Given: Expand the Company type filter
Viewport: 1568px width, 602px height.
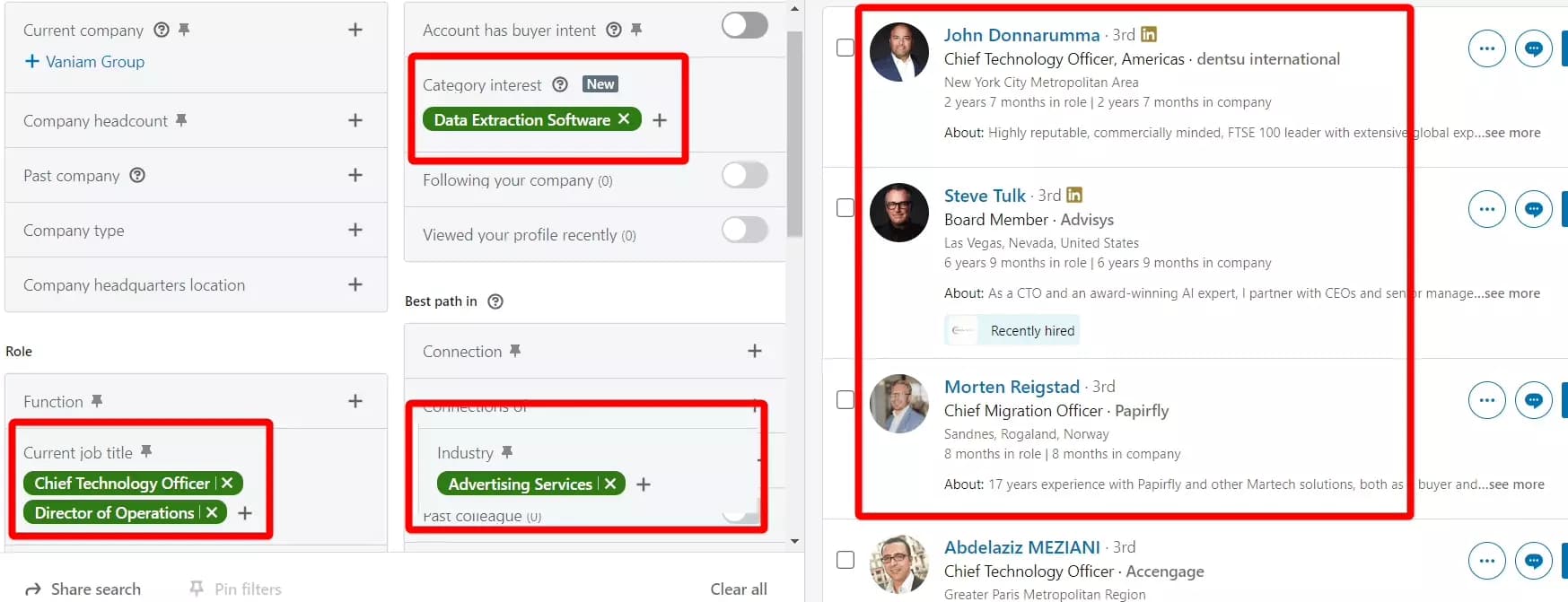Looking at the screenshot, I should 355,230.
